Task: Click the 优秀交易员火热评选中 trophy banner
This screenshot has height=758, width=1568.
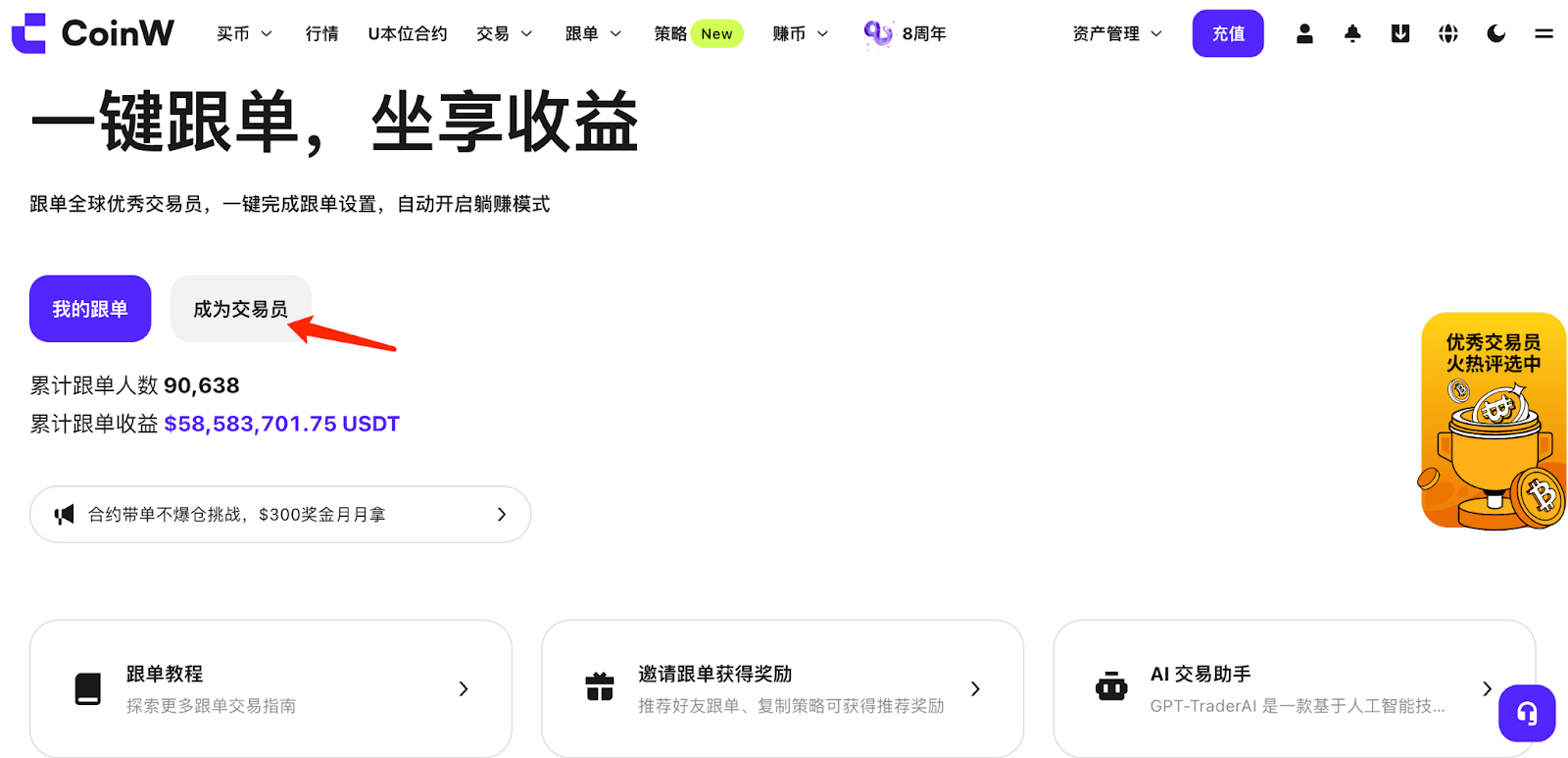Action: tap(1493, 422)
